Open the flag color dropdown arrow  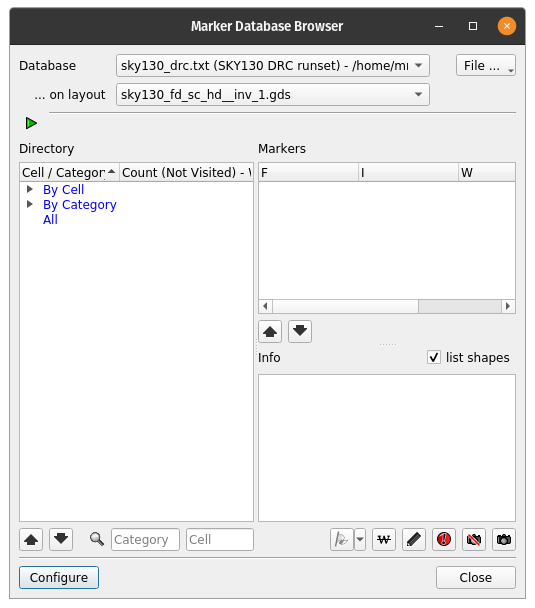[360, 539]
